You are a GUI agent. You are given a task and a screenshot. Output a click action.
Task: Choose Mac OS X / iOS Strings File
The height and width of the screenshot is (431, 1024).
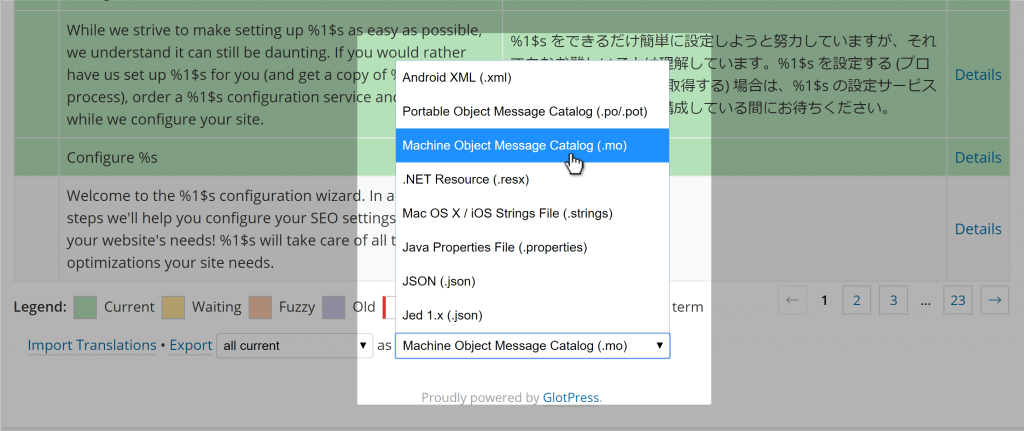pyautogui.click(x=532, y=214)
